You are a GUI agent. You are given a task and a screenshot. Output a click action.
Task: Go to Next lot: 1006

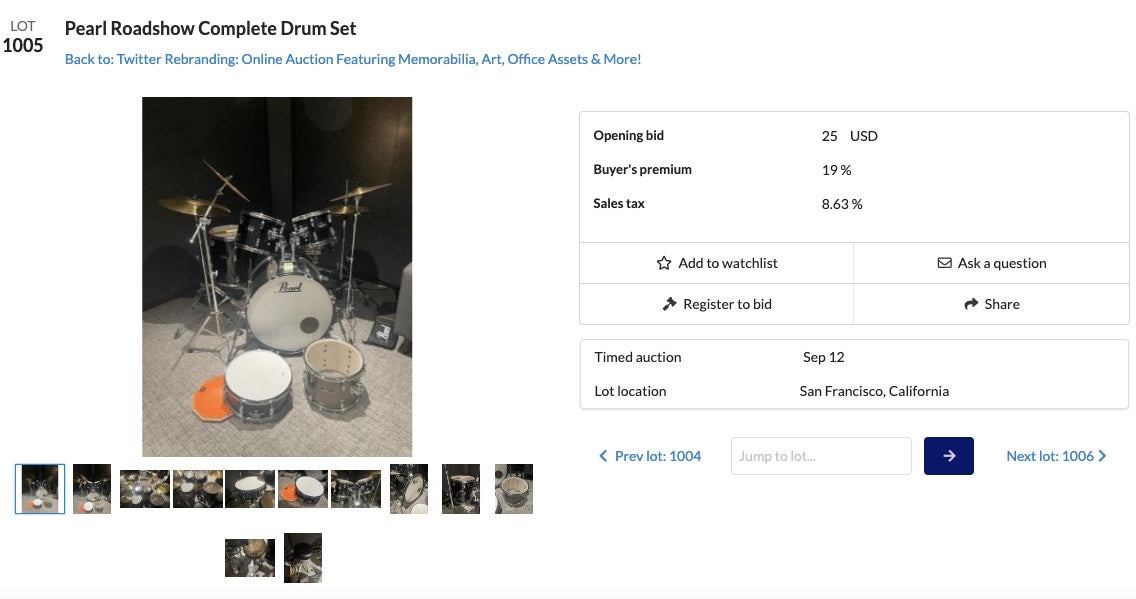pyautogui.click(x=1056, y=456)
